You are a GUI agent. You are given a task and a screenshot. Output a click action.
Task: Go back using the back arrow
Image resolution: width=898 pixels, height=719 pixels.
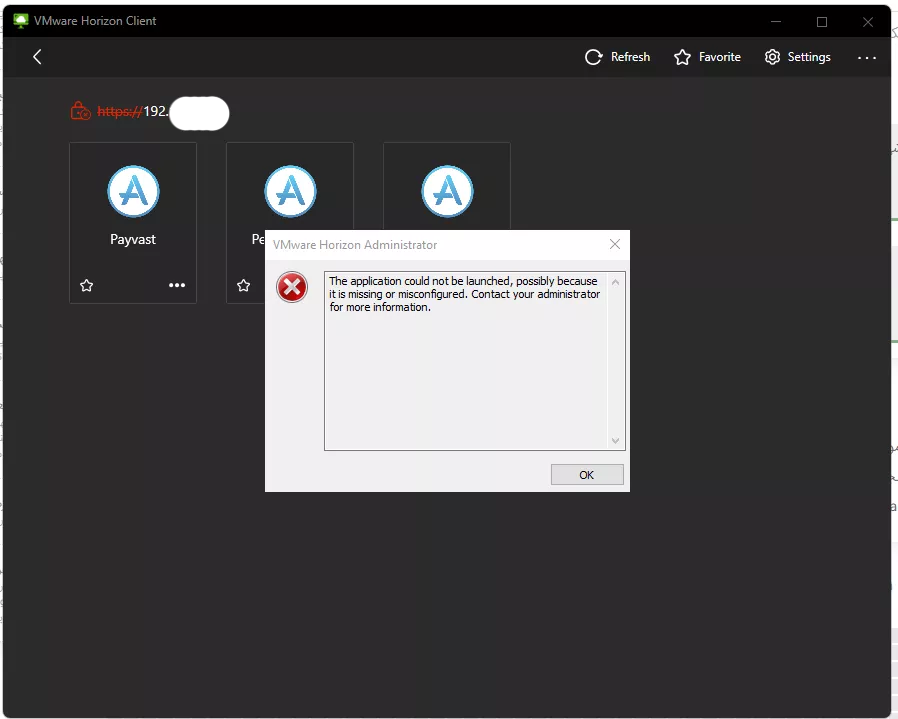tap(37, 57)
